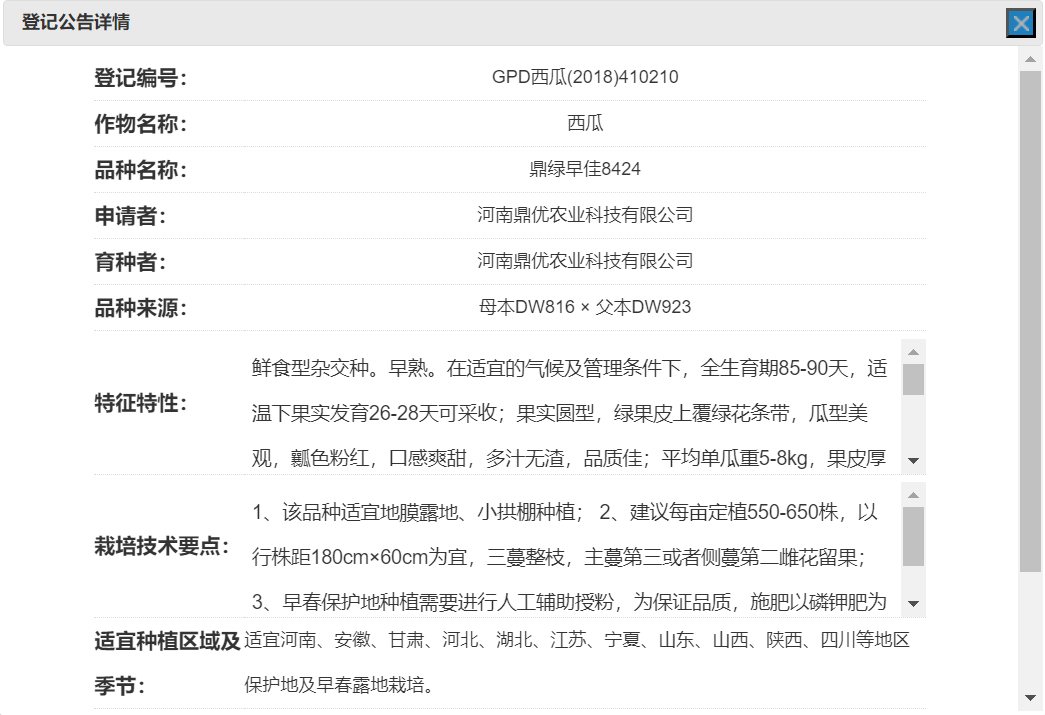Click the 品种名称 label
This screenshot has width=1045, height=715.
(141, 170)
